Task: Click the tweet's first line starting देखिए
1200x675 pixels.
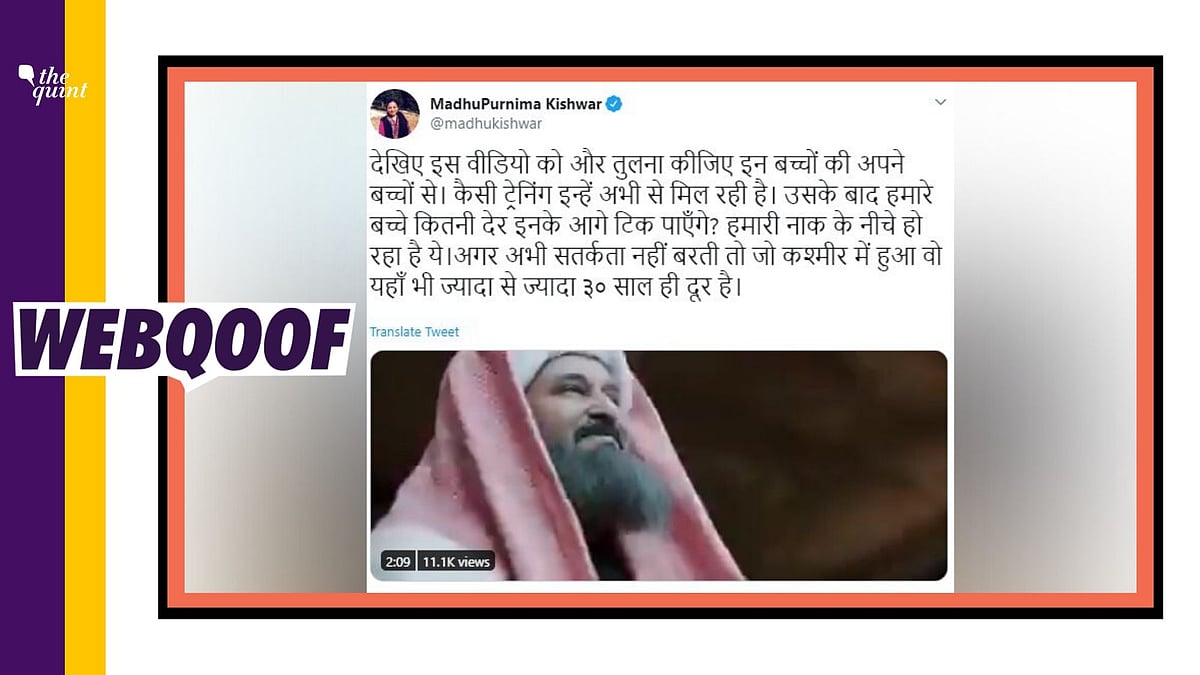Action: click(636, 165)
